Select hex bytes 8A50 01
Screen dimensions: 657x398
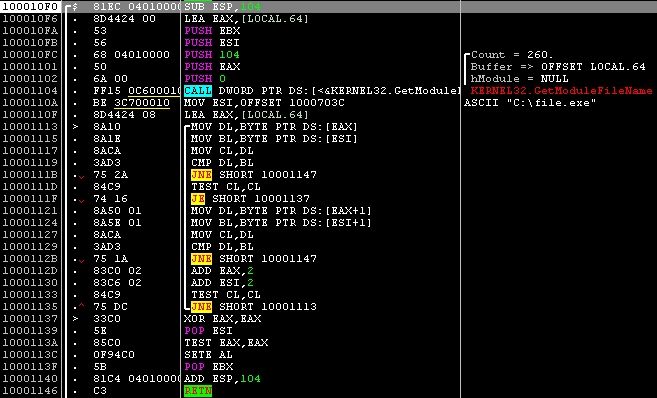pos(117,211)
